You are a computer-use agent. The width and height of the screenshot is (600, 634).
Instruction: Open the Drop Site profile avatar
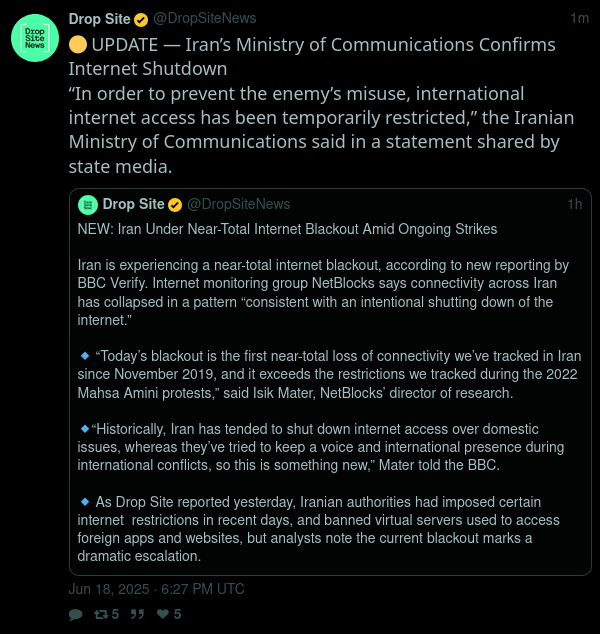tap(35, 38)
